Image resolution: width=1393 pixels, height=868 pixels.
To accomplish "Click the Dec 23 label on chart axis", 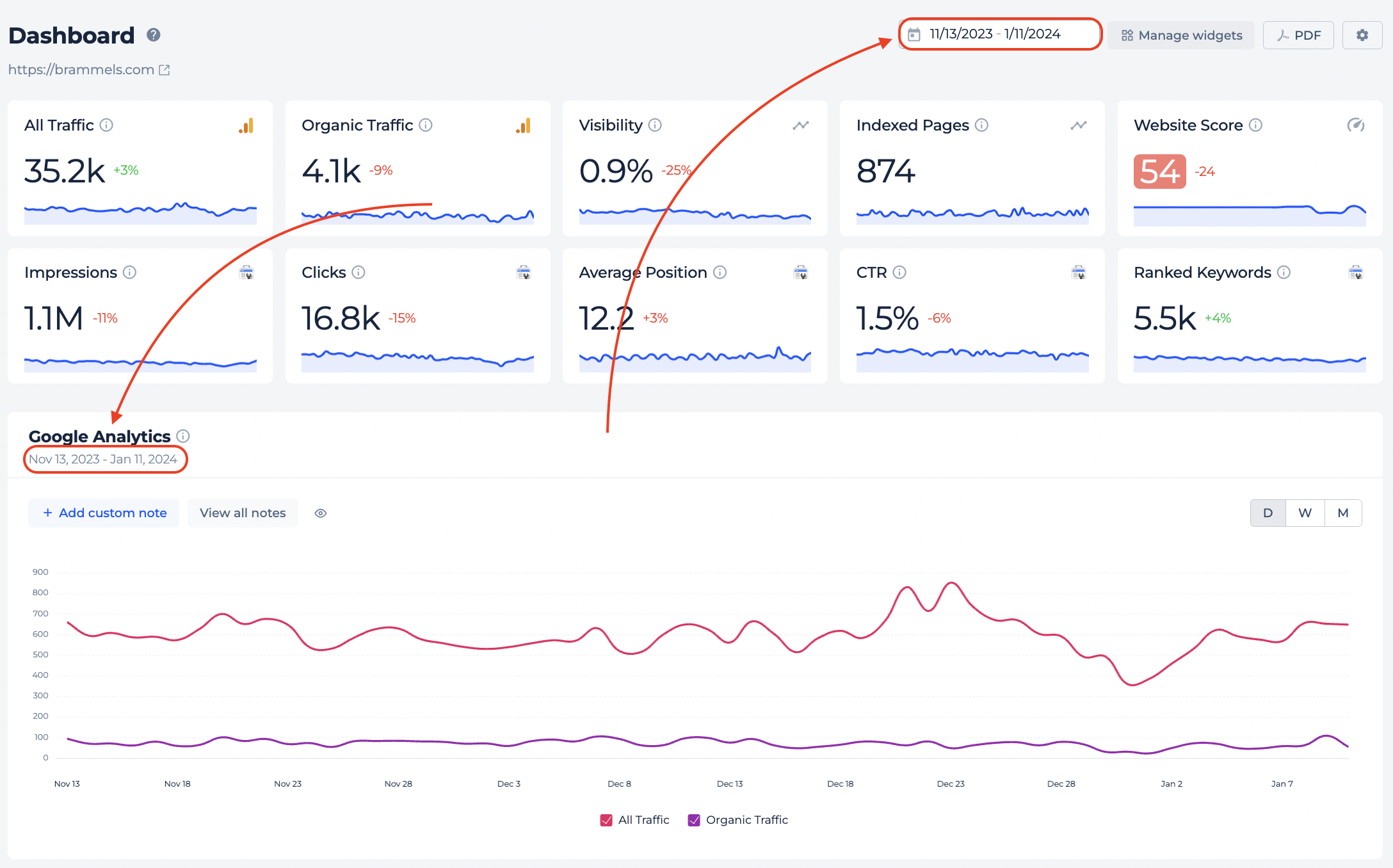I will (x=951, y=784).
